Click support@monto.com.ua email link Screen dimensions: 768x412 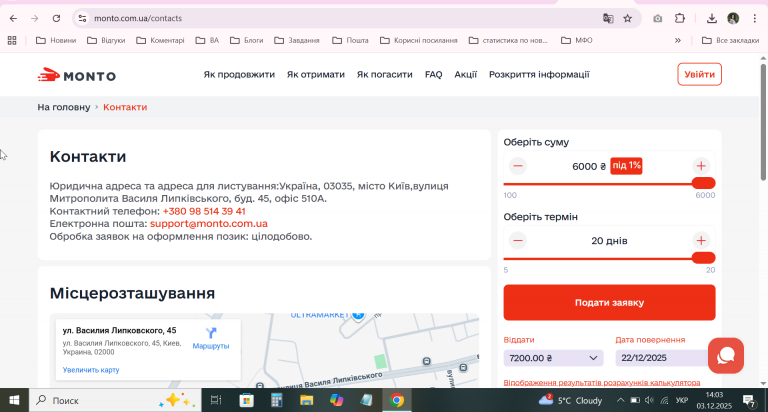point(209,223)
